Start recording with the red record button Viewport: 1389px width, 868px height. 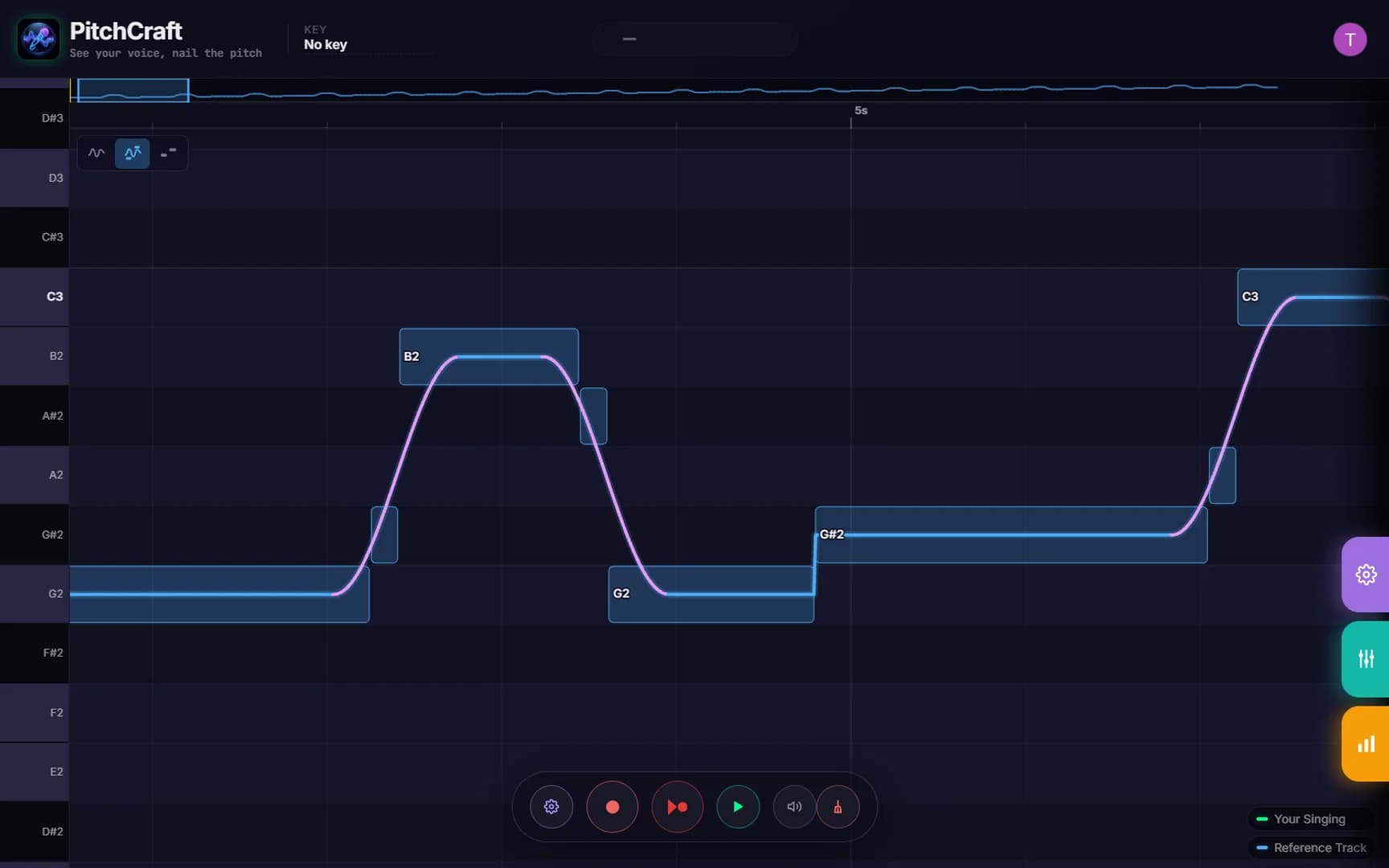[613, 806]
